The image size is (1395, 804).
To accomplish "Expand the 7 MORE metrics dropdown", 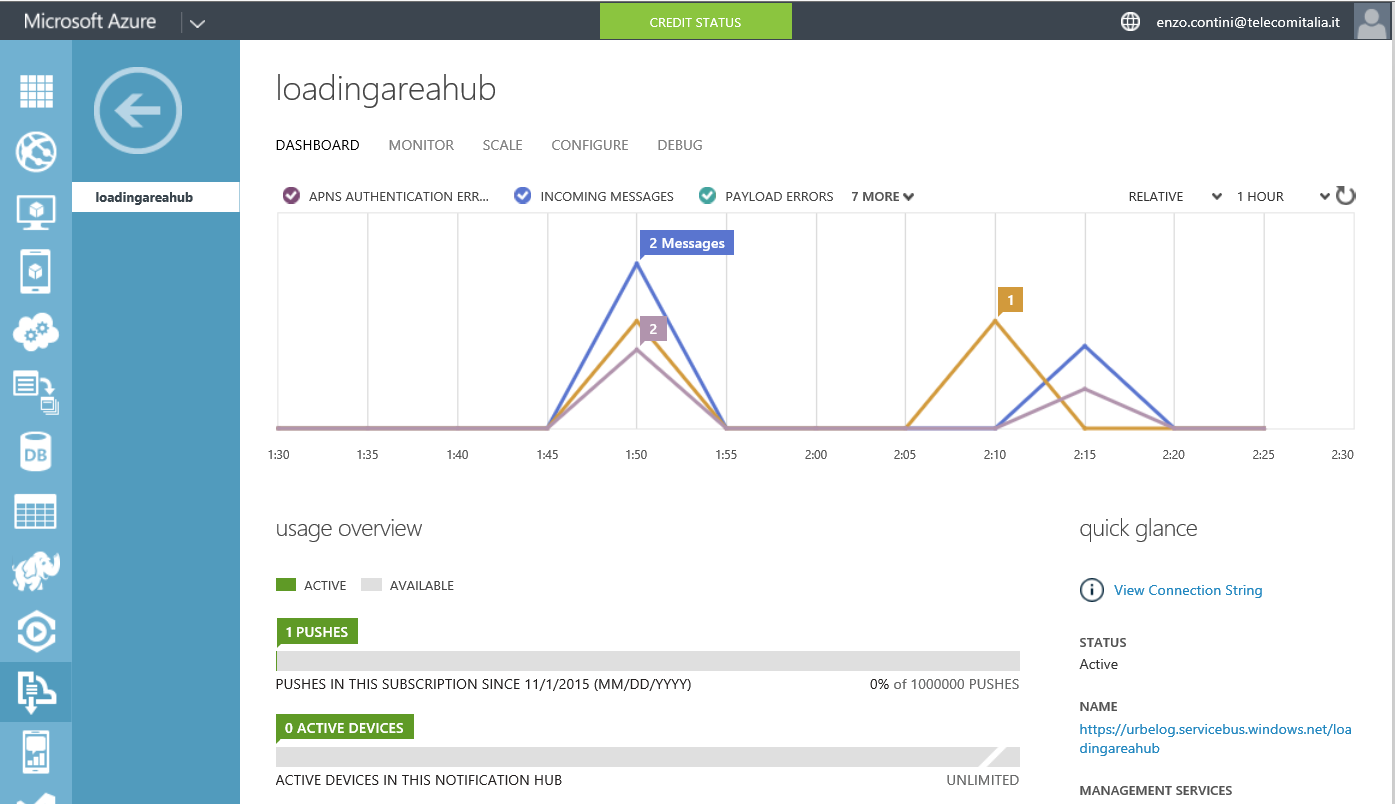I will coord(882,197).
